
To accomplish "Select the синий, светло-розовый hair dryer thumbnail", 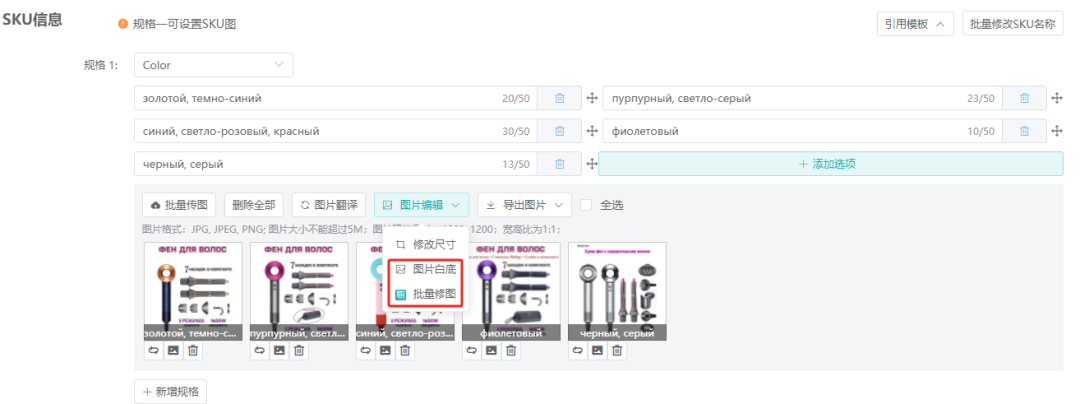I will click(404, 291).
